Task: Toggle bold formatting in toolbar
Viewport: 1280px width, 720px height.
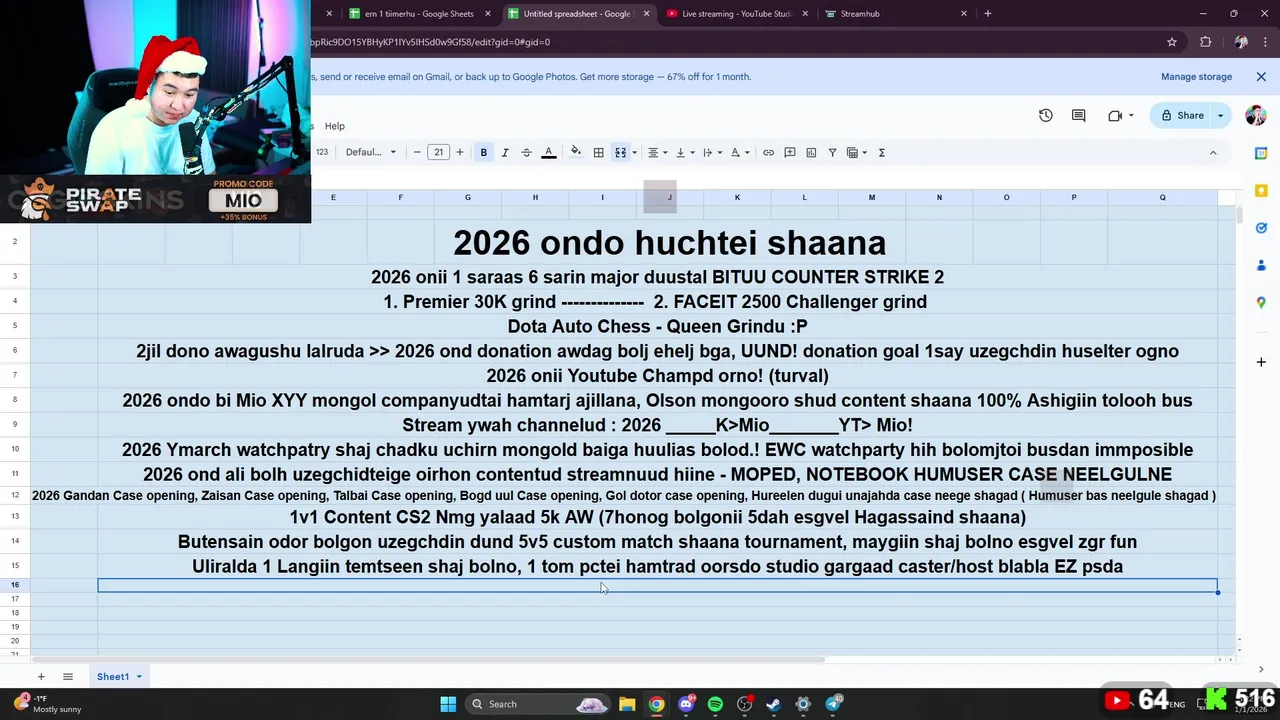Action: [483, 152]
